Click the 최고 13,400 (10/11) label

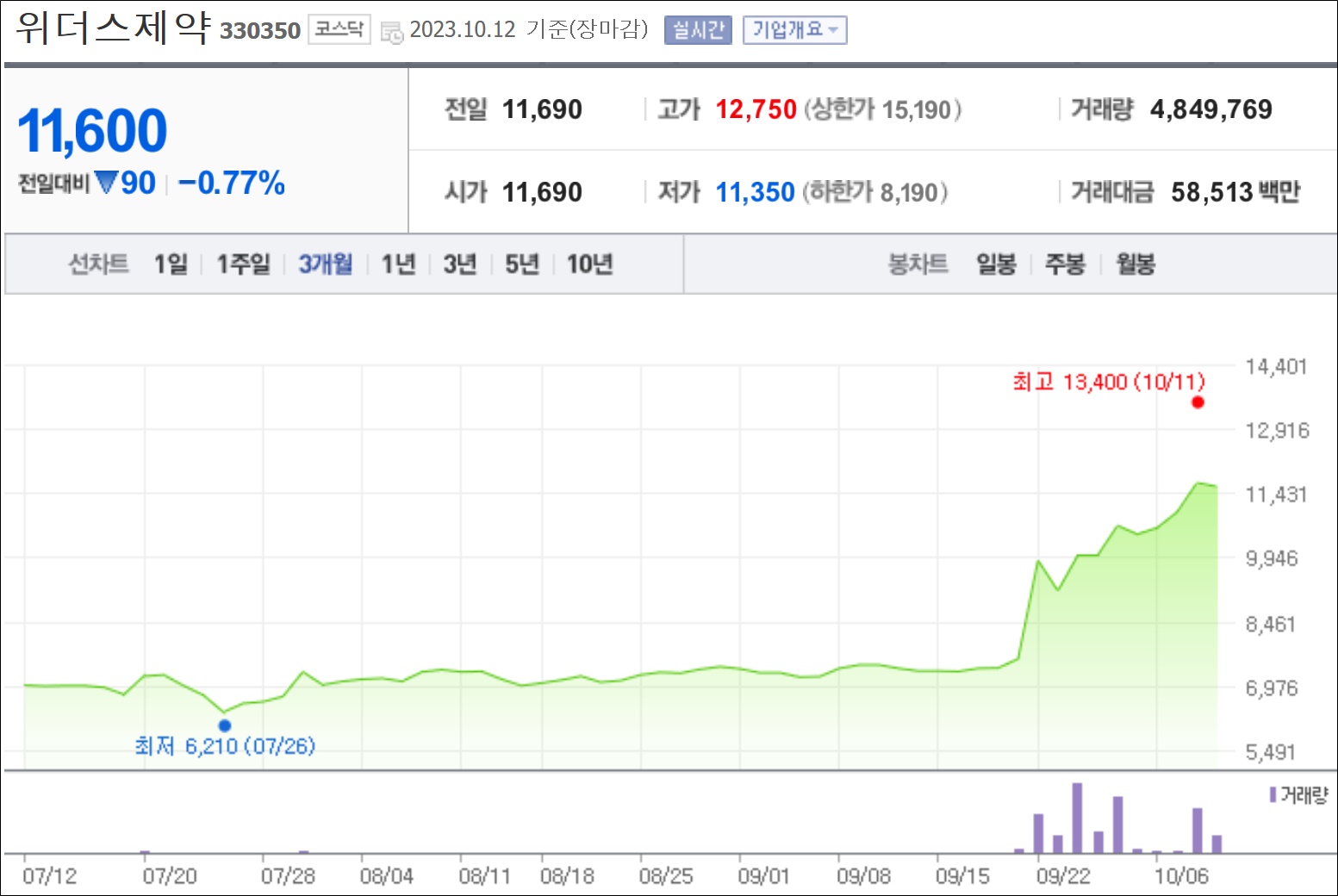click(1109, 382)
